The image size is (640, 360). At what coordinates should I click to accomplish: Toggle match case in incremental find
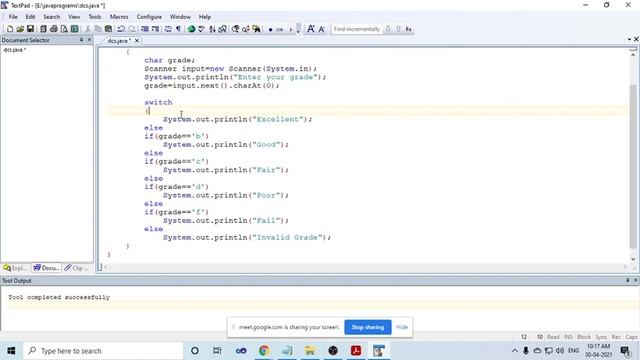click(409, 29)
